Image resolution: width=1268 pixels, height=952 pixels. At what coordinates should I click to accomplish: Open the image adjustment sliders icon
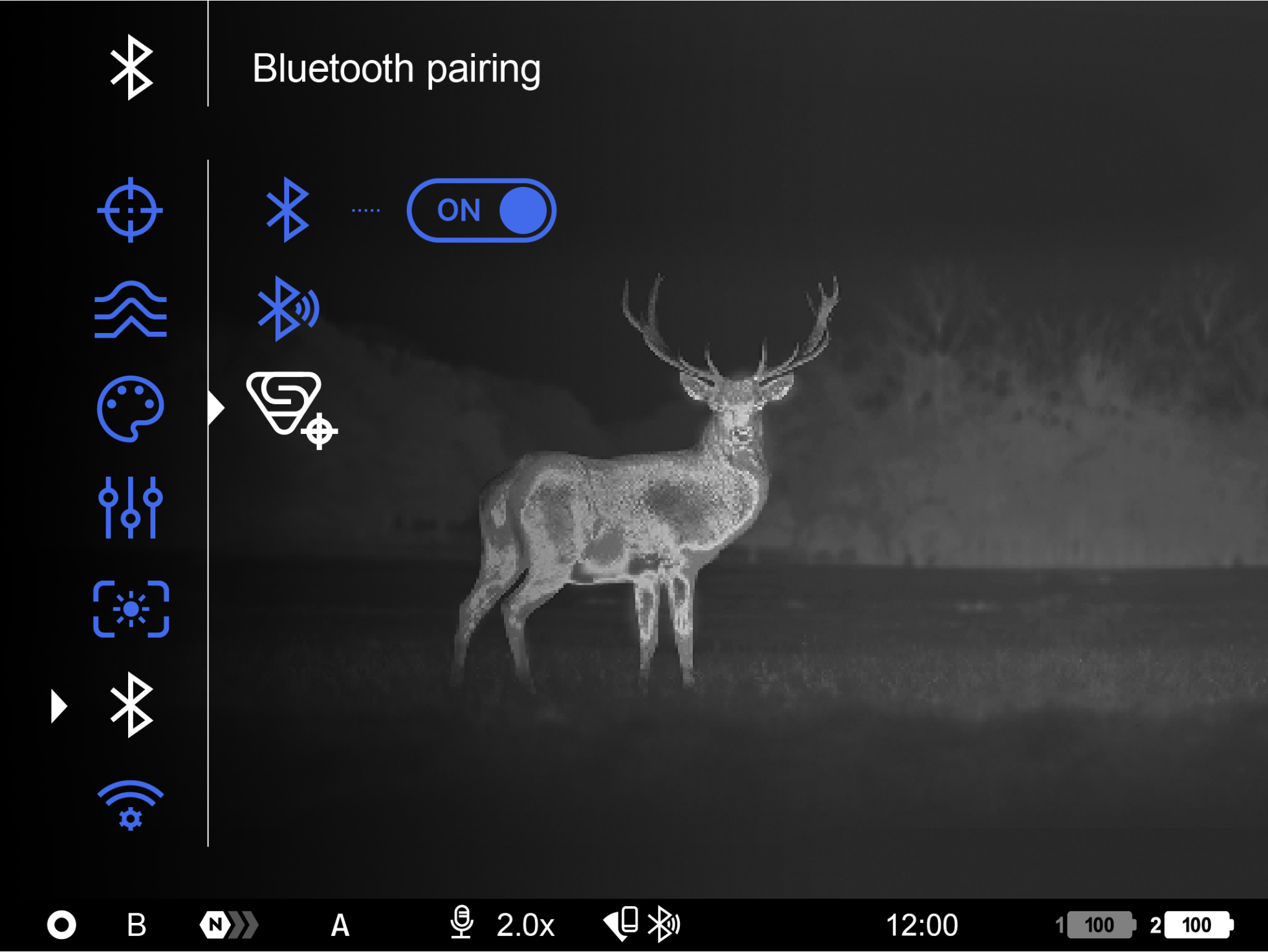(130, 508)
